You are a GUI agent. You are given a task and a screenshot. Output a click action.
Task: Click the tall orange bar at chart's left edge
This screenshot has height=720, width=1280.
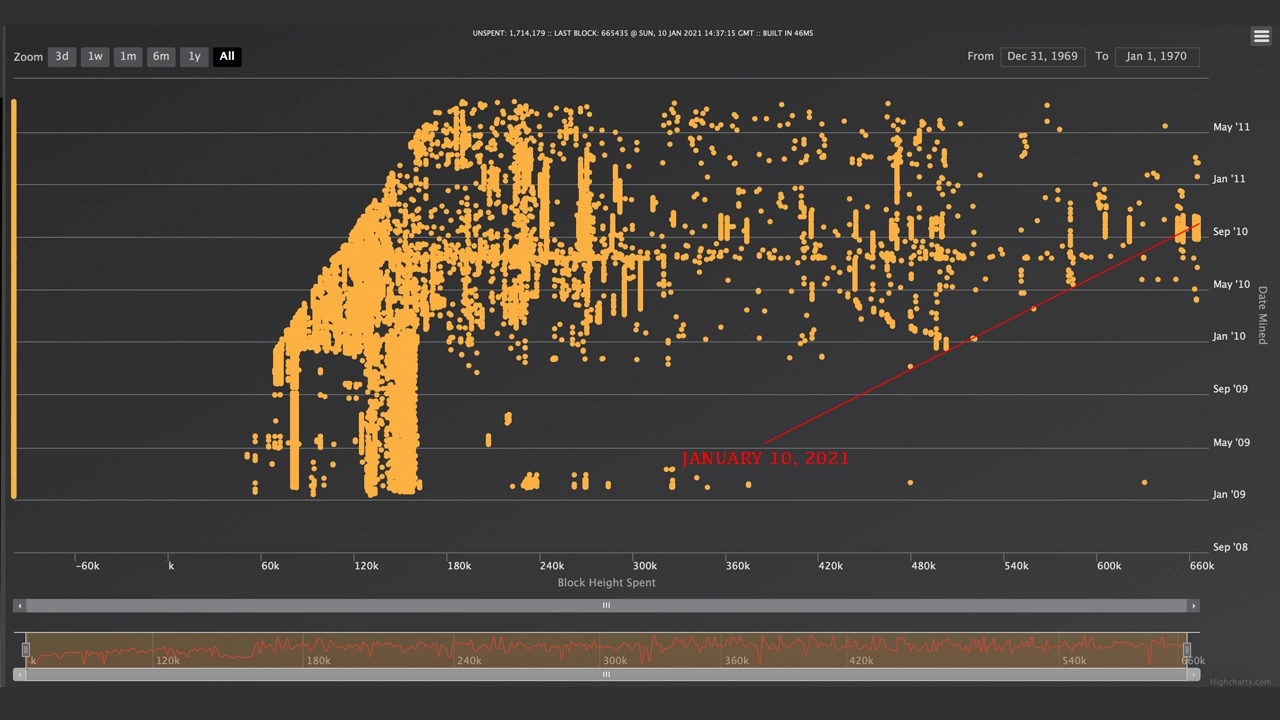pos(14,298)
